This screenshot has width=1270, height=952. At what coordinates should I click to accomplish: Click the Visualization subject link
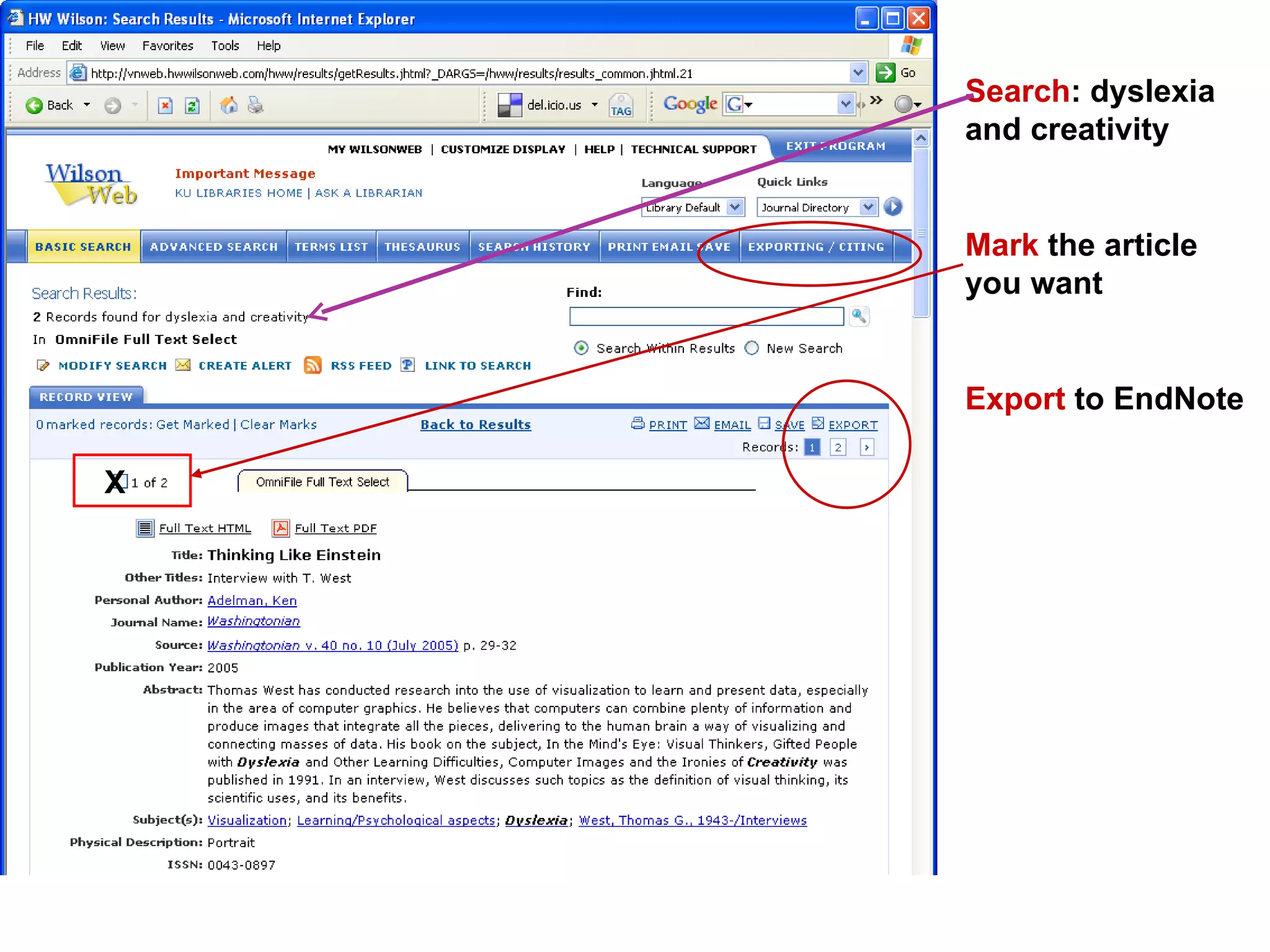point(247,820)
